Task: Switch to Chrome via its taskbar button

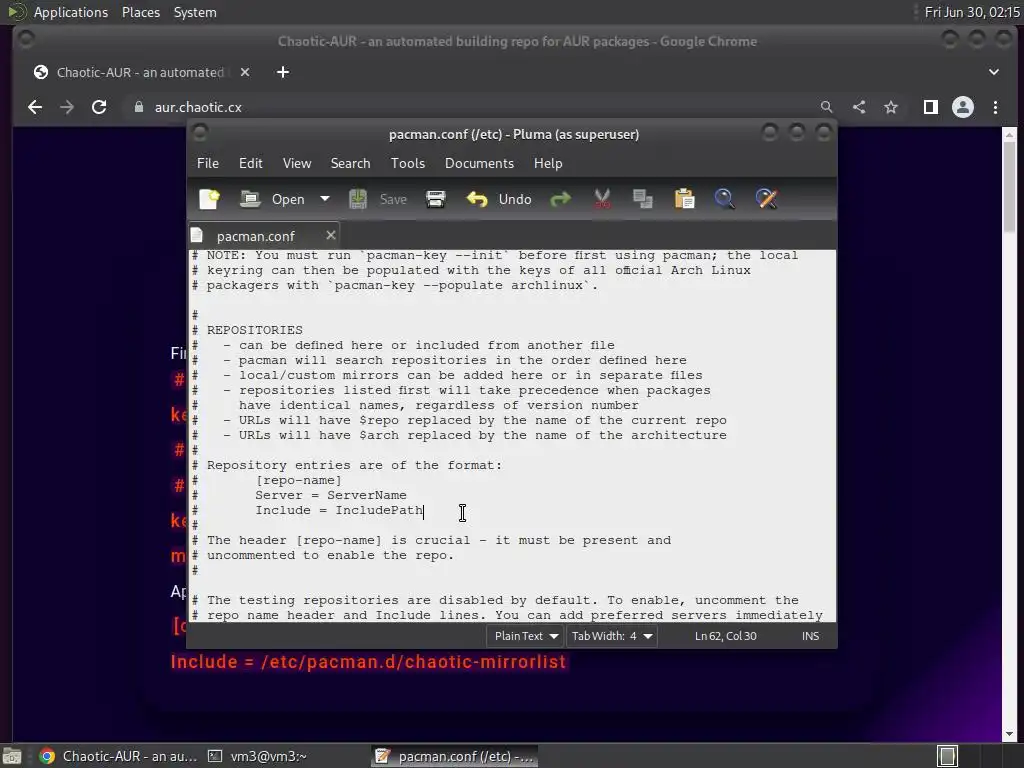Action: coord(118,756)
